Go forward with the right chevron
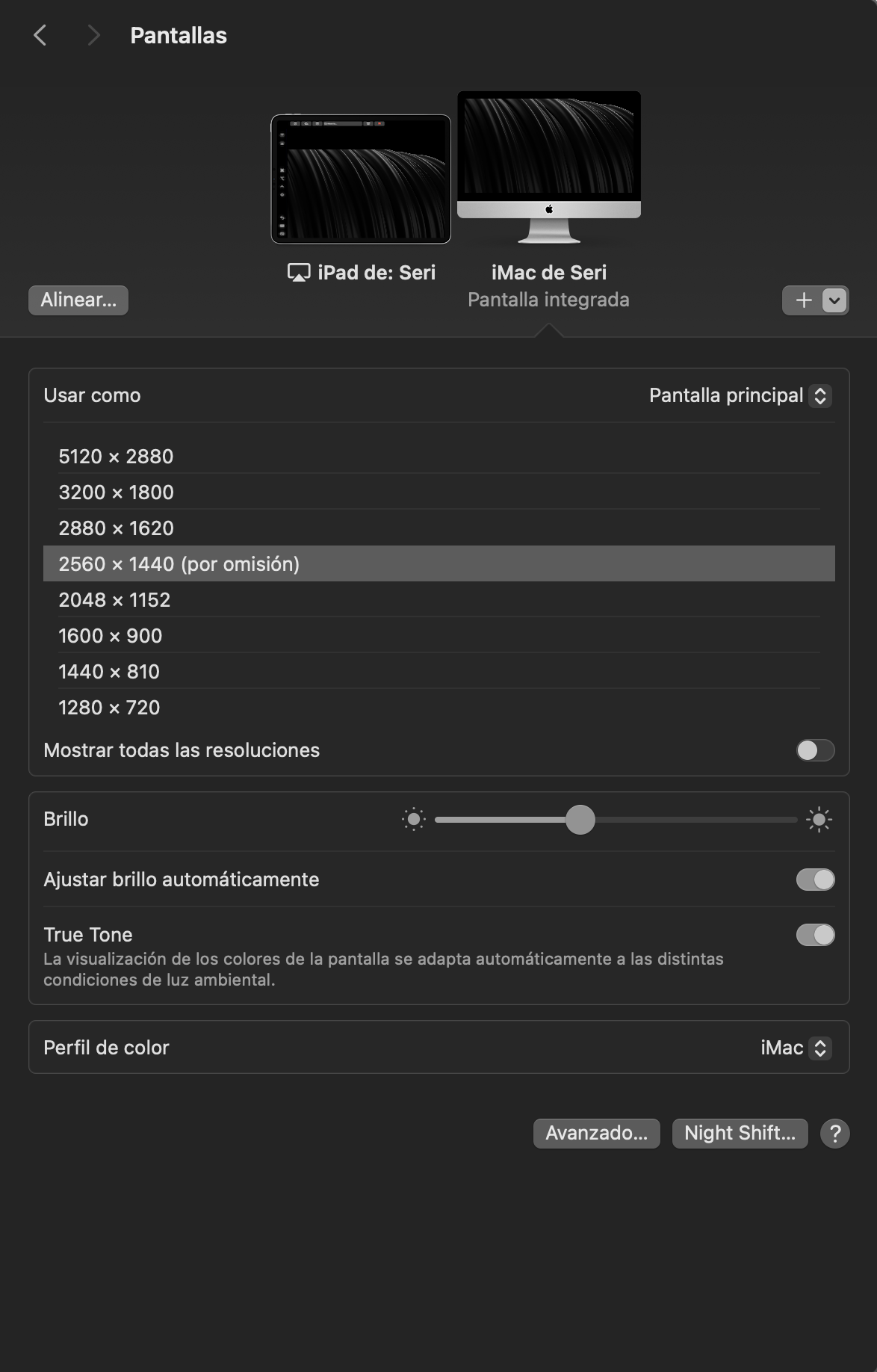877x1372 pixels. [93, 35]
